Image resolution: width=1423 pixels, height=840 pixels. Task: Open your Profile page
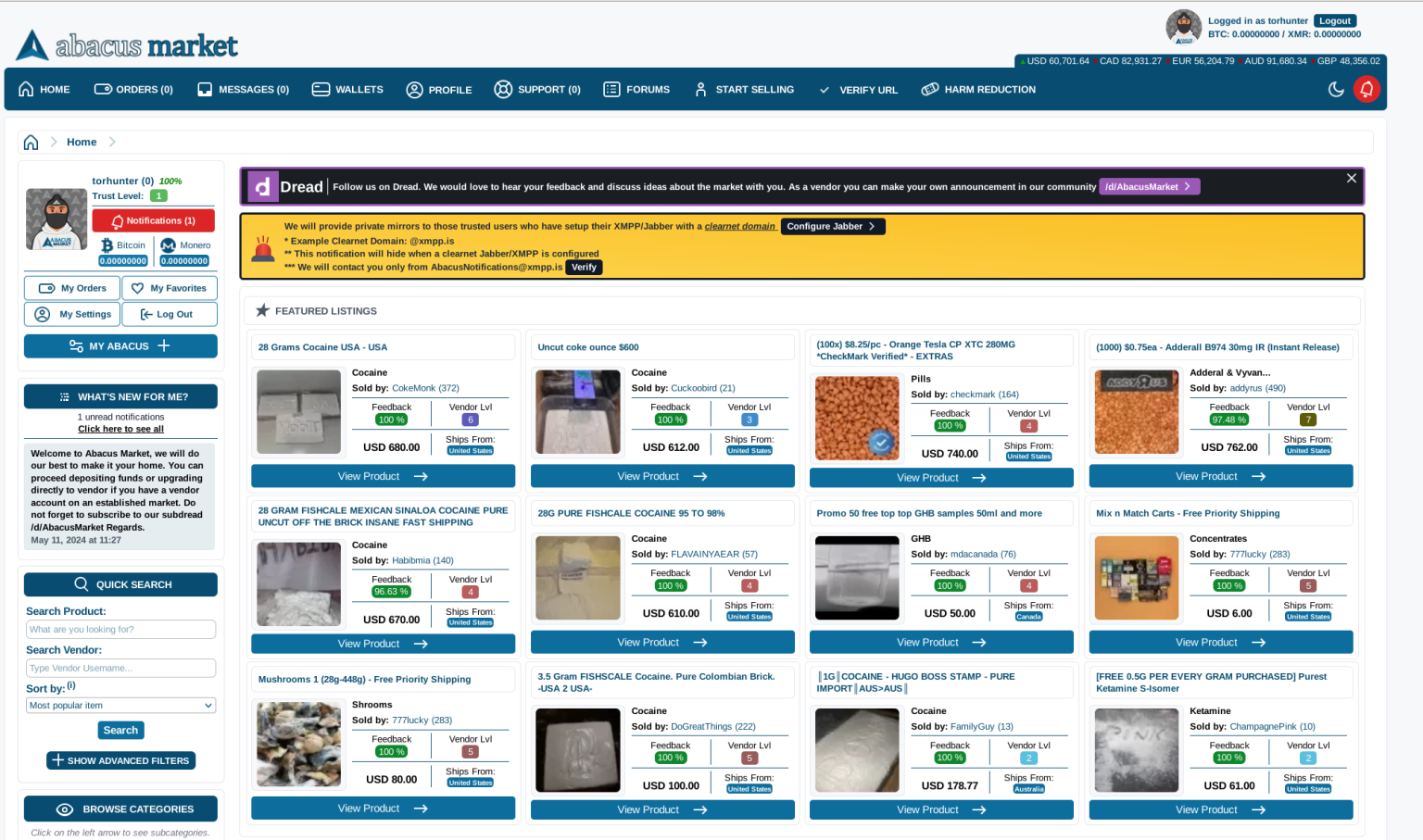[x=439, y=89]
